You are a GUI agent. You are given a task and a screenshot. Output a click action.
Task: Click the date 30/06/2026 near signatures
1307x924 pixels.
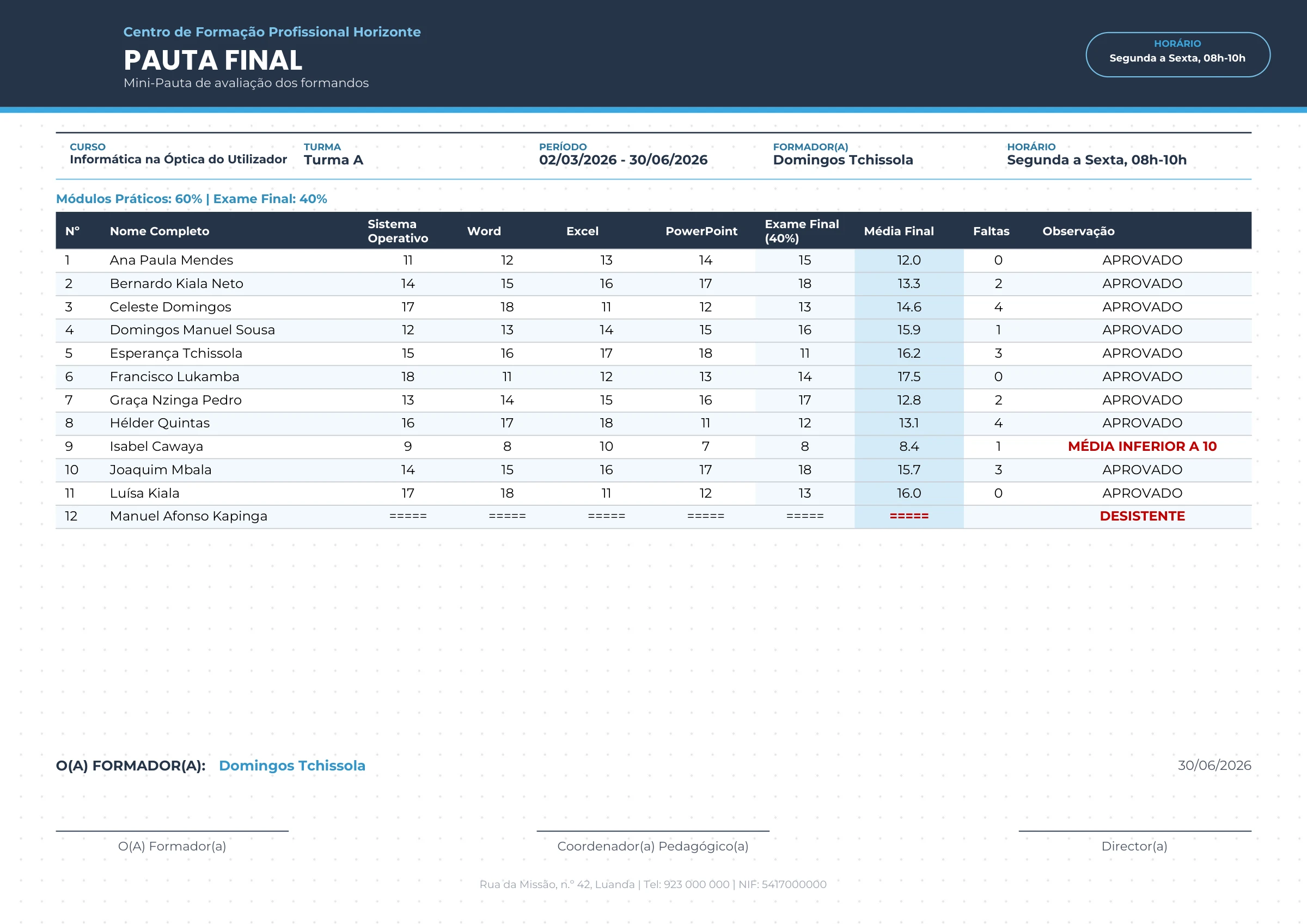click(x=1214, y=766)
